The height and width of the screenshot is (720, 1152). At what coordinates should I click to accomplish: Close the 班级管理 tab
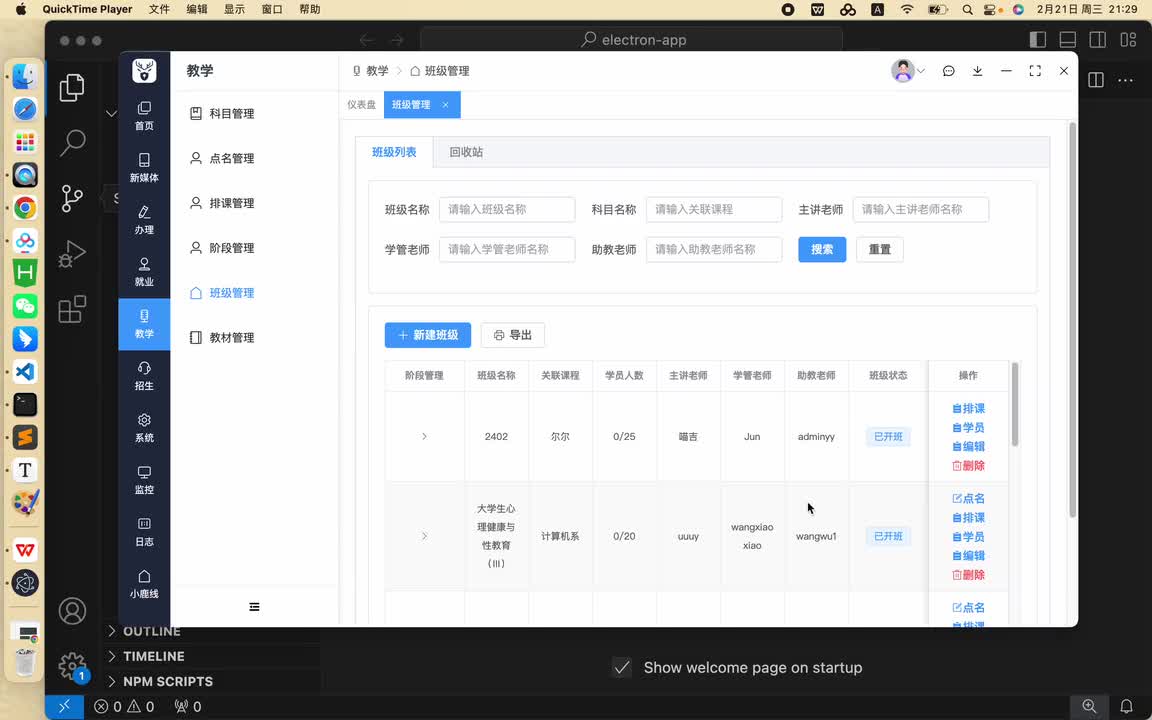445,105
